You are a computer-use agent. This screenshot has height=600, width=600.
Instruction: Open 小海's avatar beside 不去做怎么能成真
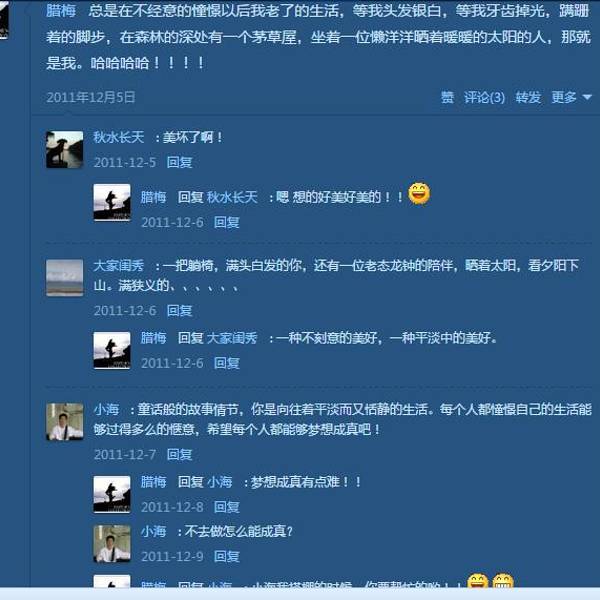[112, 543]
